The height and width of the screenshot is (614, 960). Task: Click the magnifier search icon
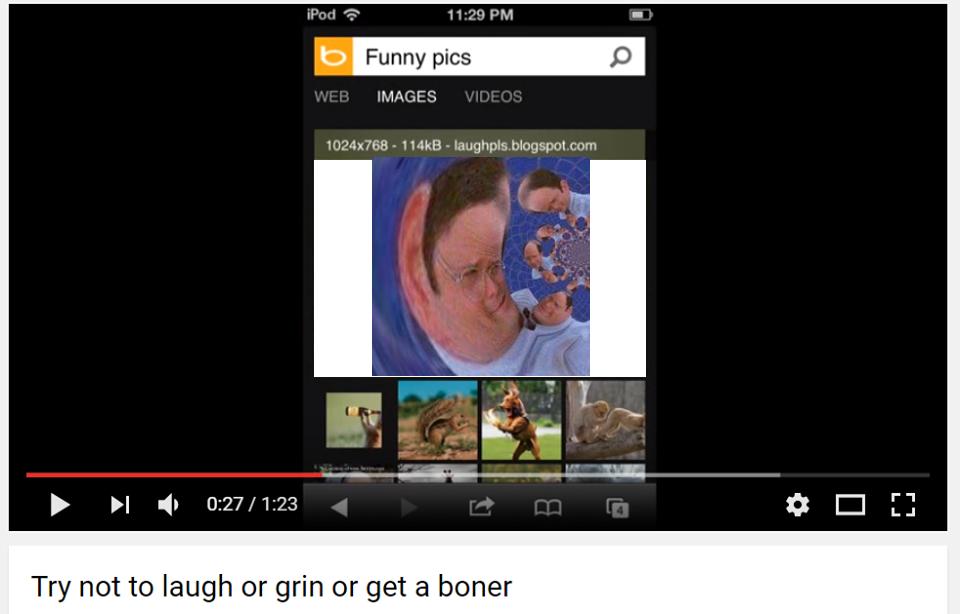click(x=621, y=57)
